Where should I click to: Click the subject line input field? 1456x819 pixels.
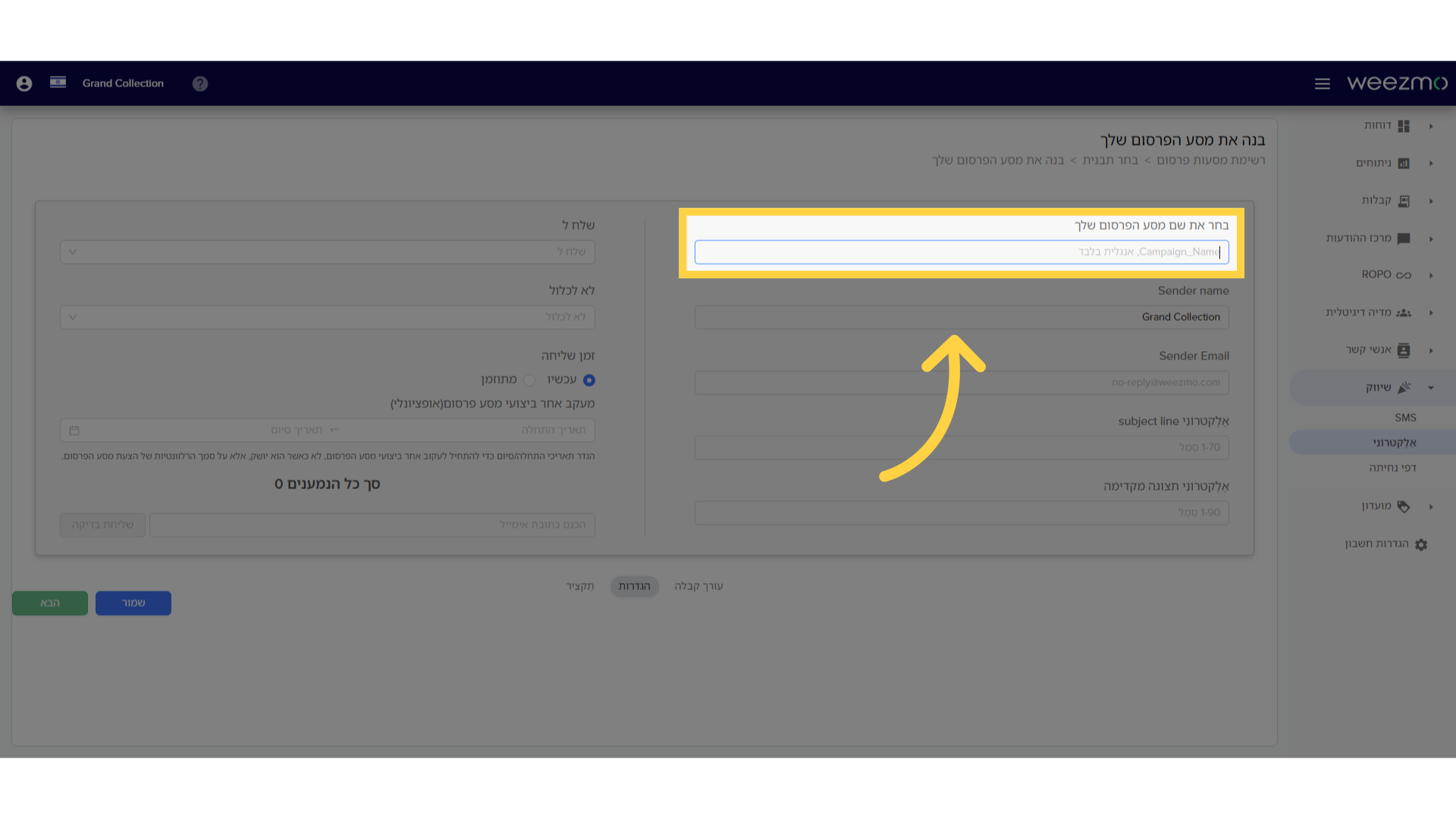click(962, 447)
